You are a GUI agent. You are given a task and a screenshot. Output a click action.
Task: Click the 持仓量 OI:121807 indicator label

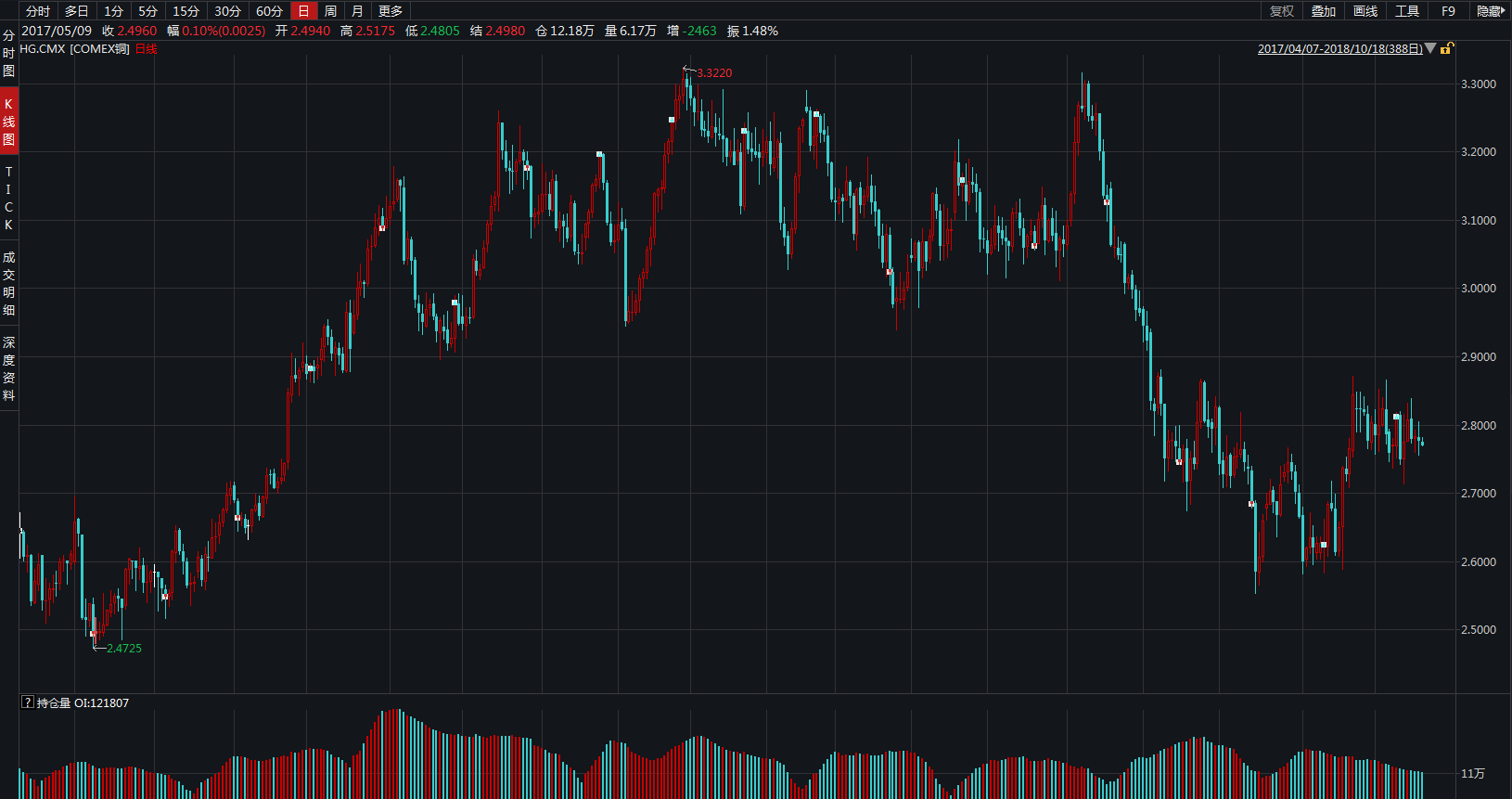click(83, 702)
